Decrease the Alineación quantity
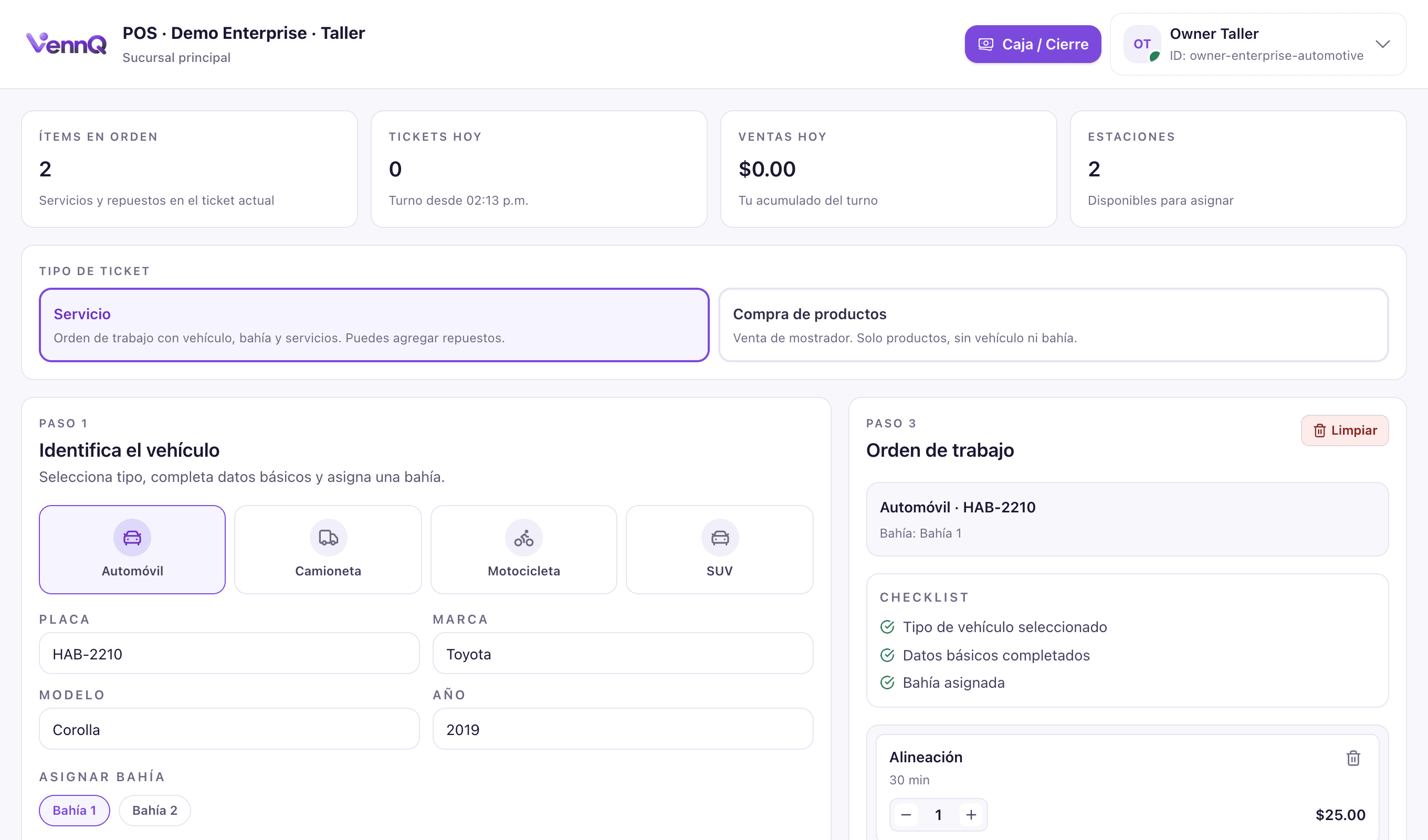1428x840 pixels. pyautogui.click(x=906, y=814)
